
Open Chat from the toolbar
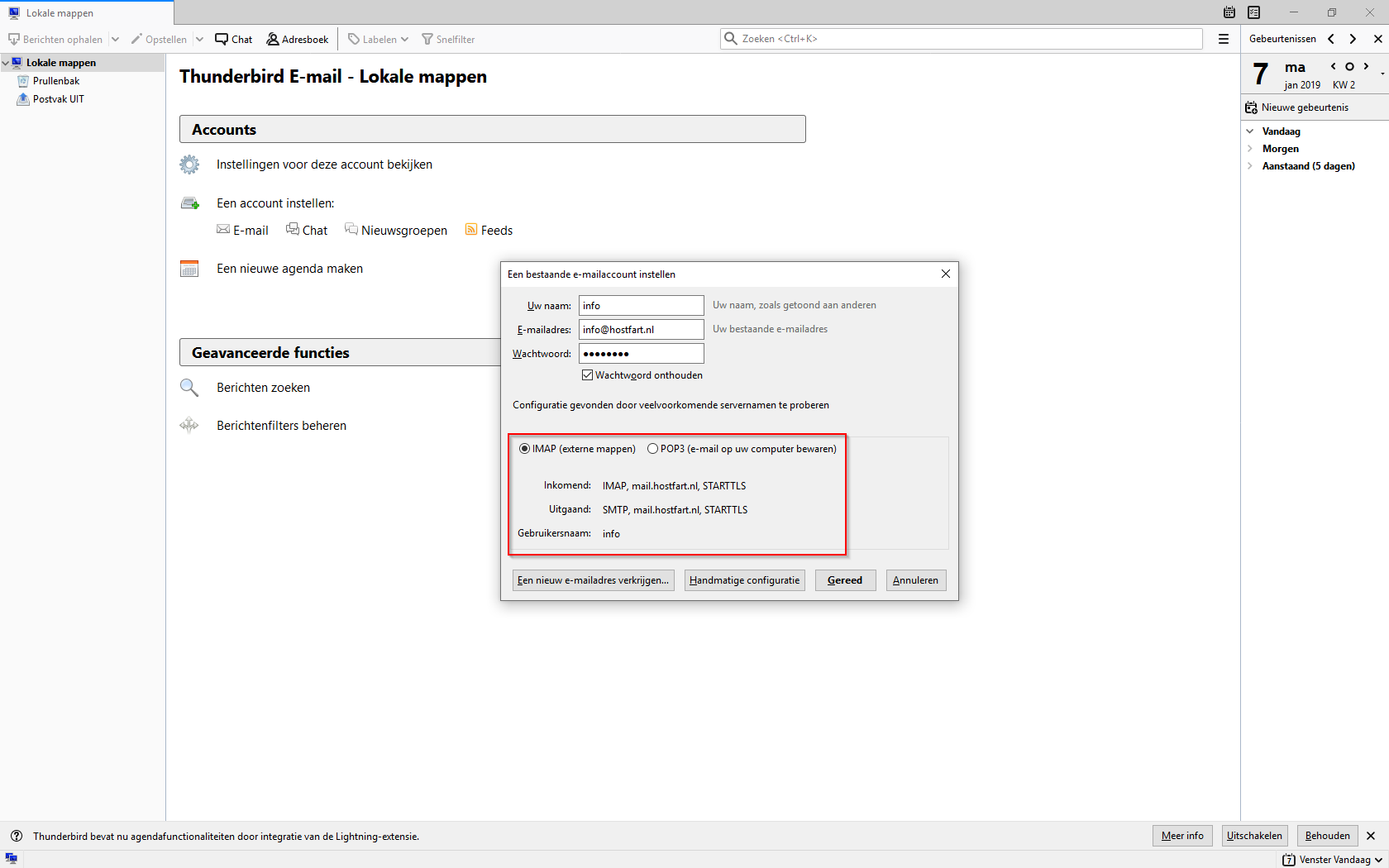(x=234, y=39)
